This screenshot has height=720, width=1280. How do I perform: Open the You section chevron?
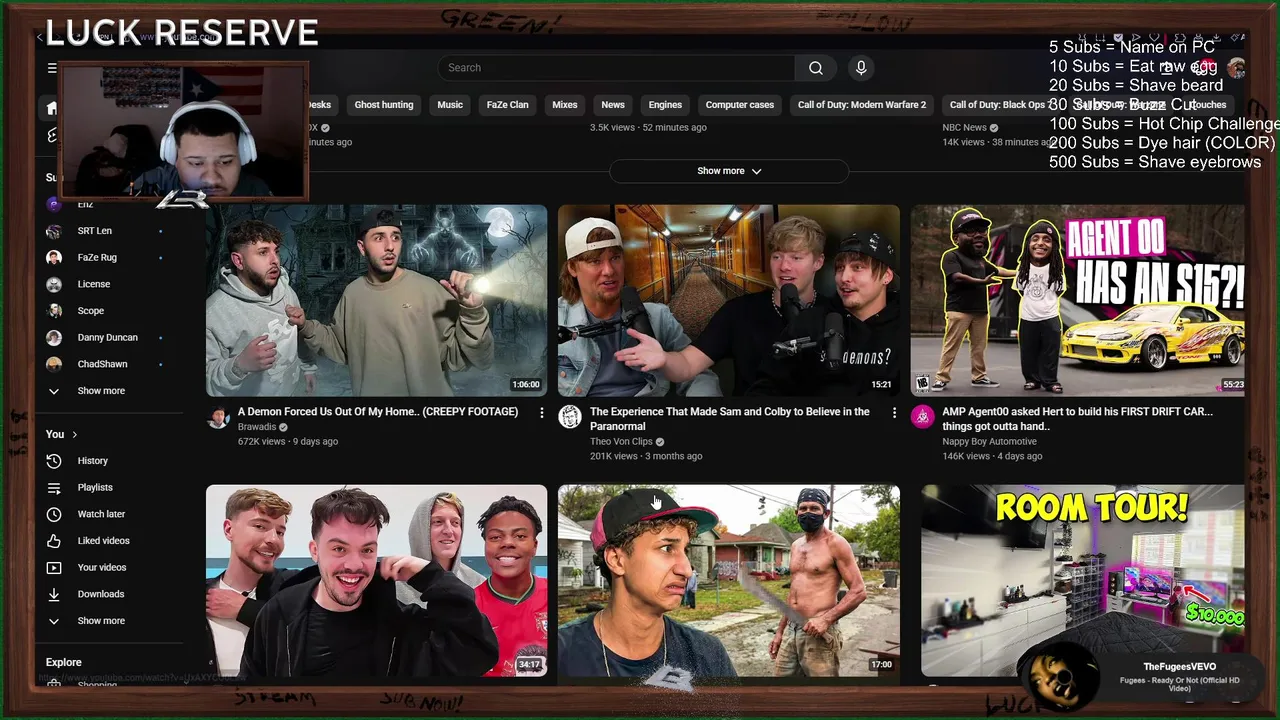pos(74,435)
